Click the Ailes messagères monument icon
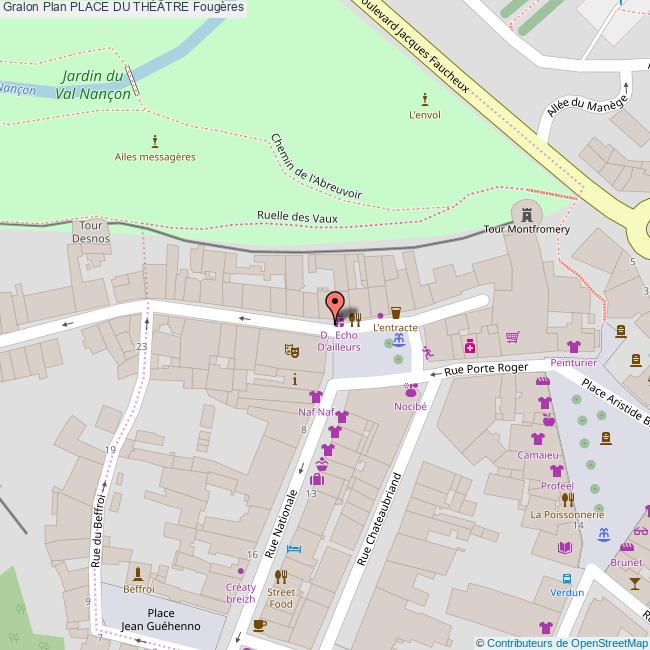 155,141
